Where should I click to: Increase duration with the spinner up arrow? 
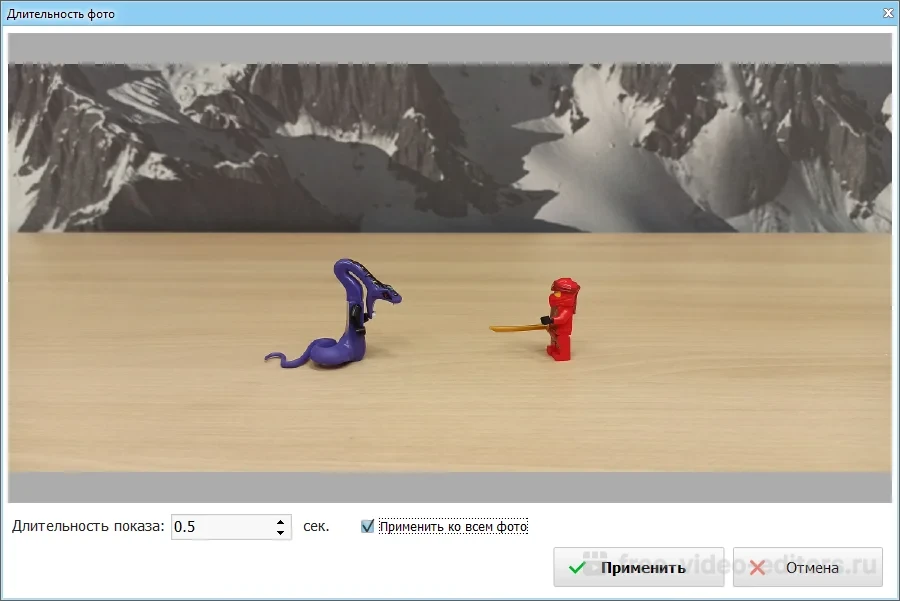click(x=280, y=520)
